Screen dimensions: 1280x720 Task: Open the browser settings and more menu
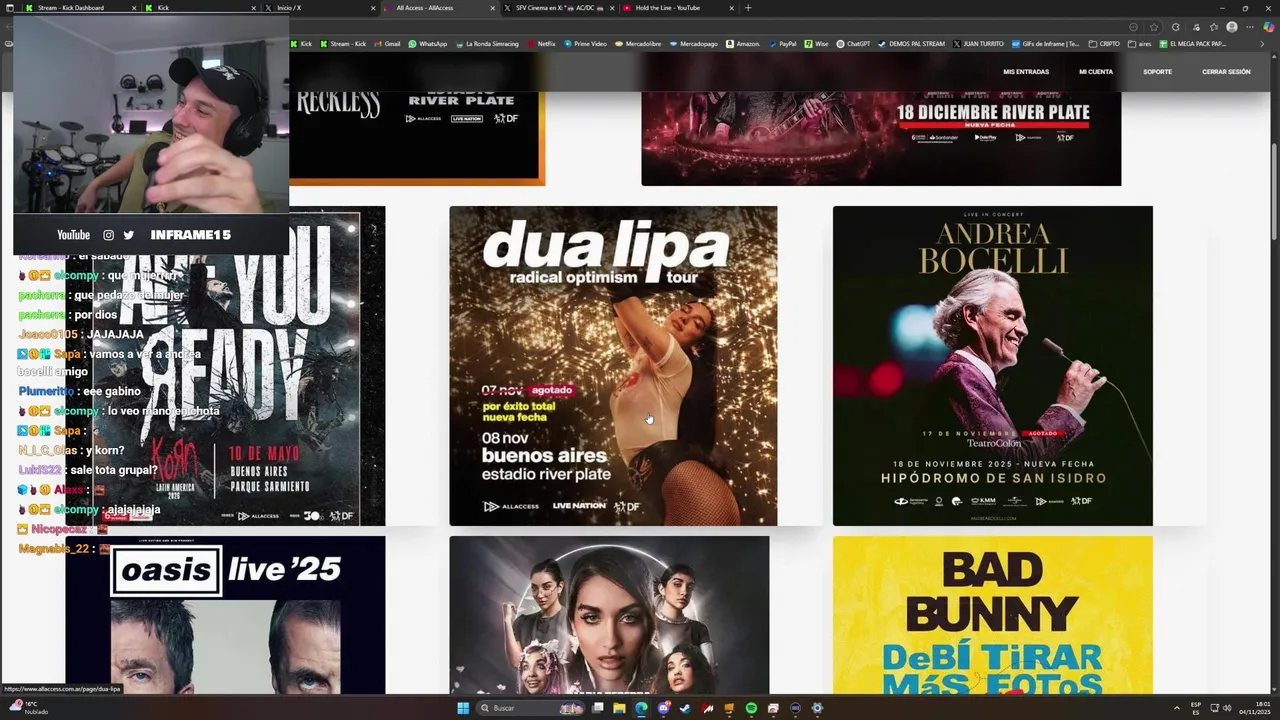(x=1250, y=27)
